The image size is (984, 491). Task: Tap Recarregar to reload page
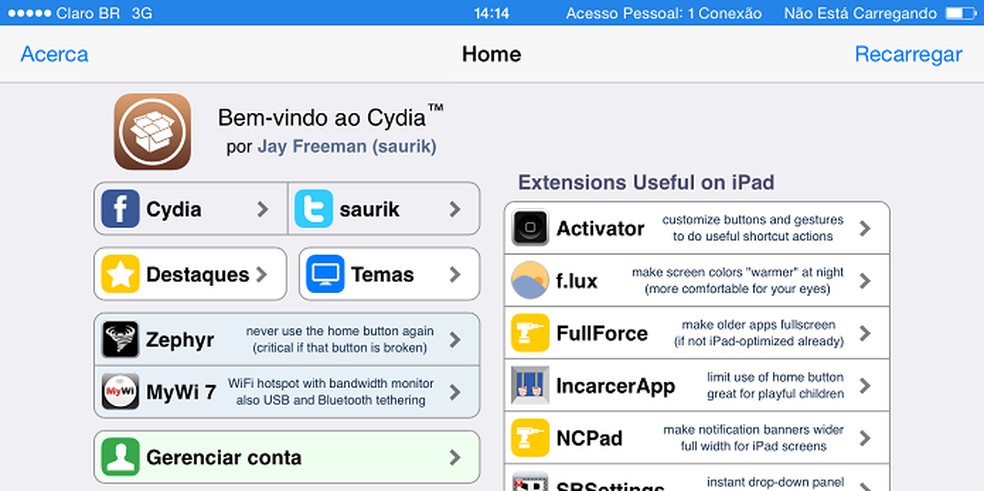pos(908,55)
